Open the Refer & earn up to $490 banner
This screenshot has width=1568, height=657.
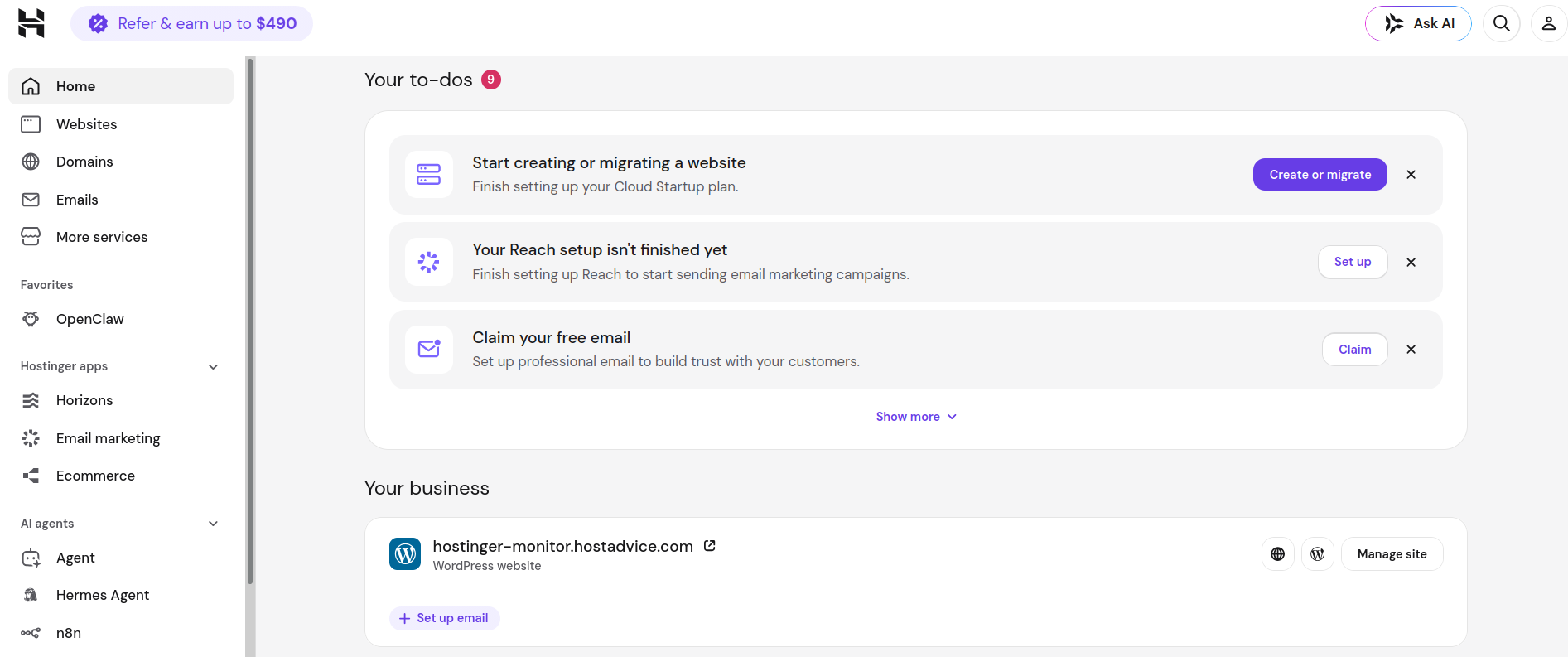pyautogui.click(x=191, y=23)
